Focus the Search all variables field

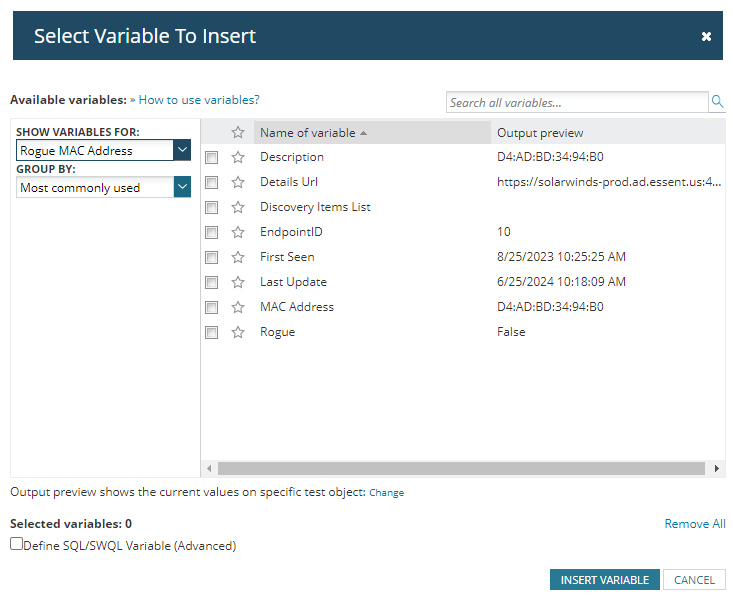[577, 102]
